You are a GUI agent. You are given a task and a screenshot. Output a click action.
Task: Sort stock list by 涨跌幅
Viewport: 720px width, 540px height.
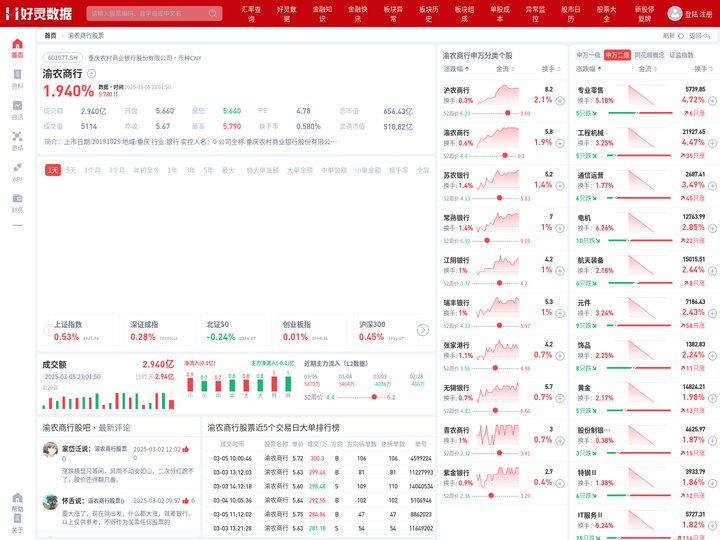pos(456,69)
